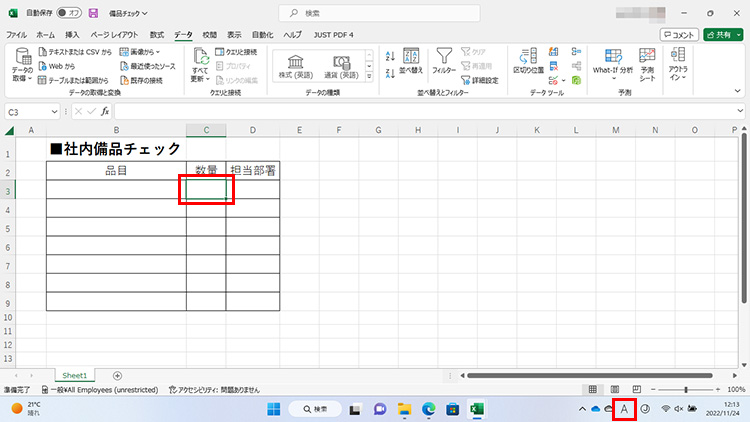Open the データの取得 (Get Data) dropdown

point(23,65)
